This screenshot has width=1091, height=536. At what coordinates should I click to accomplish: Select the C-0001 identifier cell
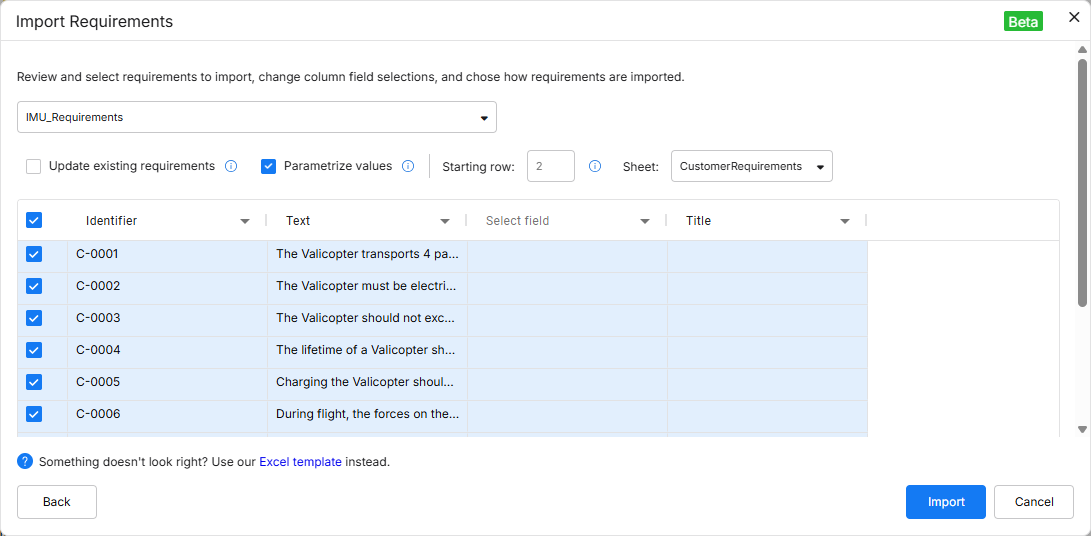point(168,254)
